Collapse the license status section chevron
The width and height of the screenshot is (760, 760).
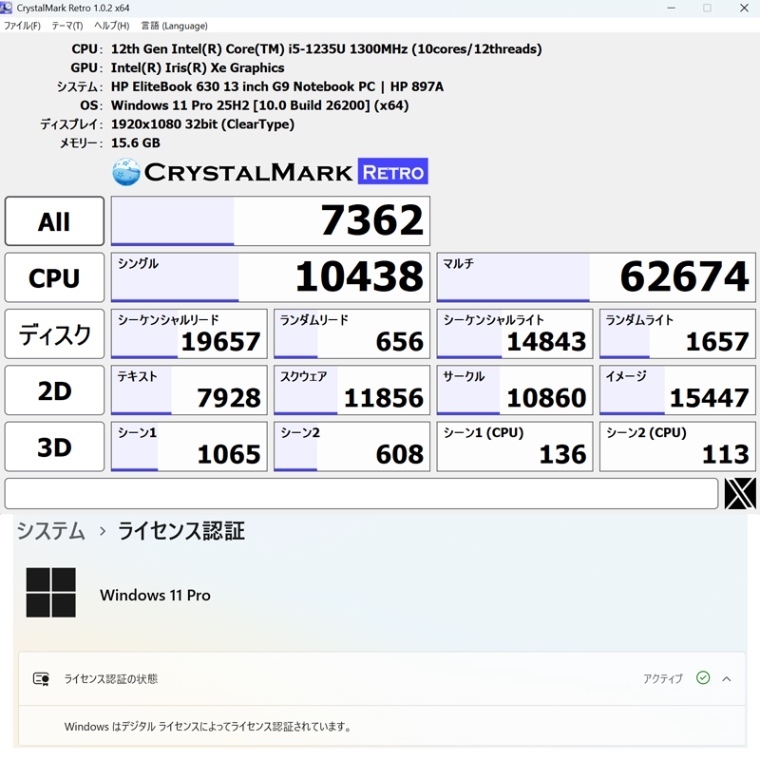(727, 679)
